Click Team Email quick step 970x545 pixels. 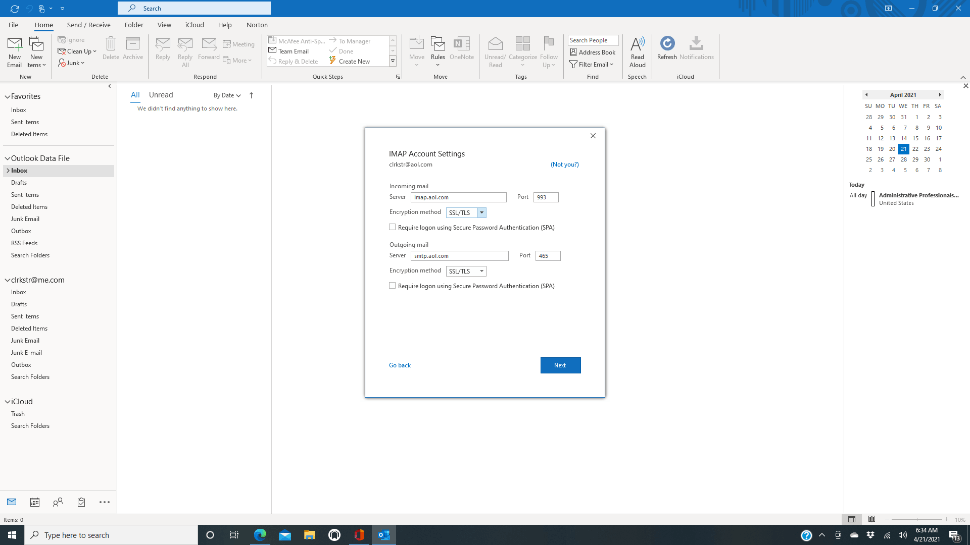pos(289,51)
